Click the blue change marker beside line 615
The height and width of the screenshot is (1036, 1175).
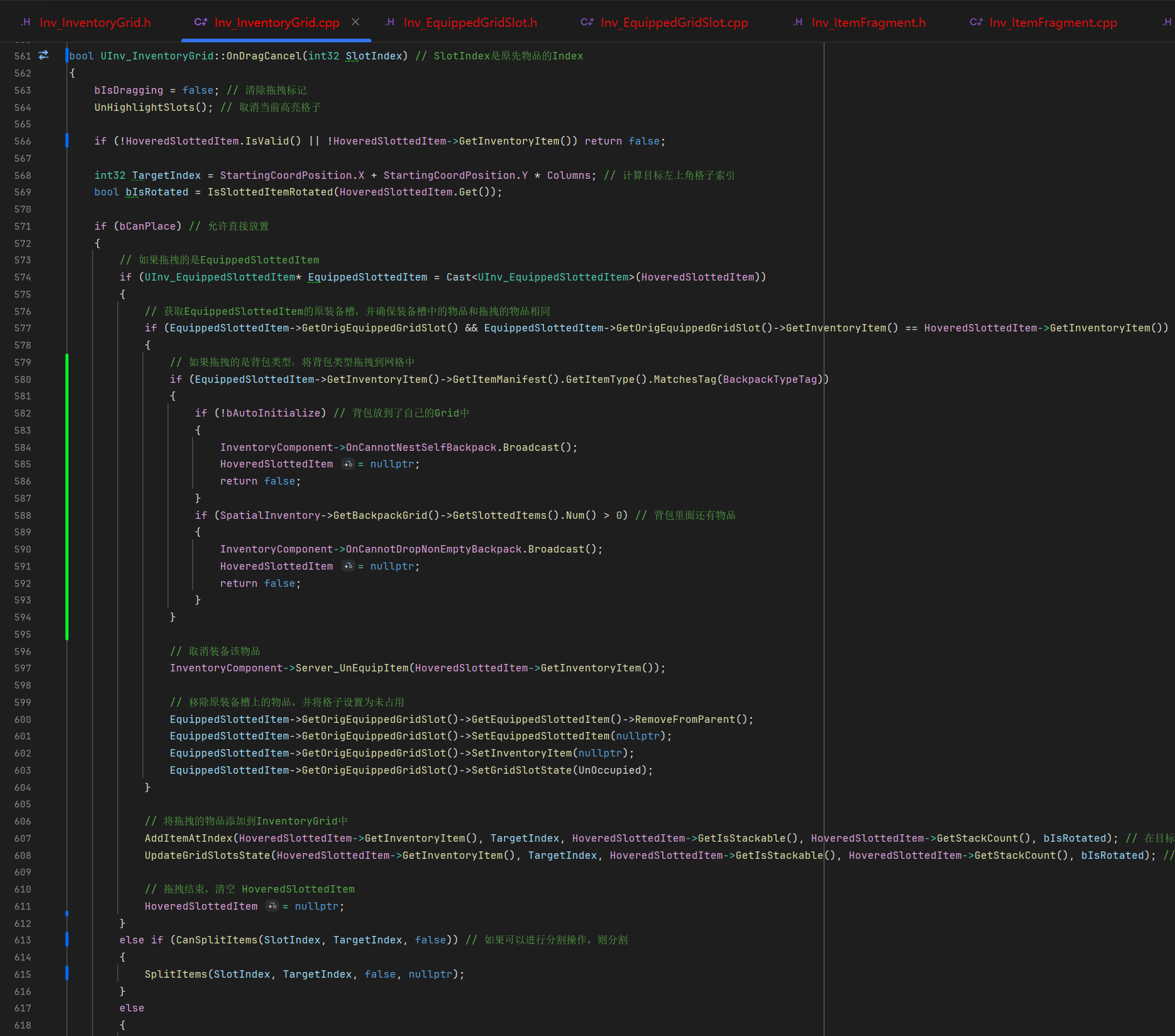tap(67, 974)
